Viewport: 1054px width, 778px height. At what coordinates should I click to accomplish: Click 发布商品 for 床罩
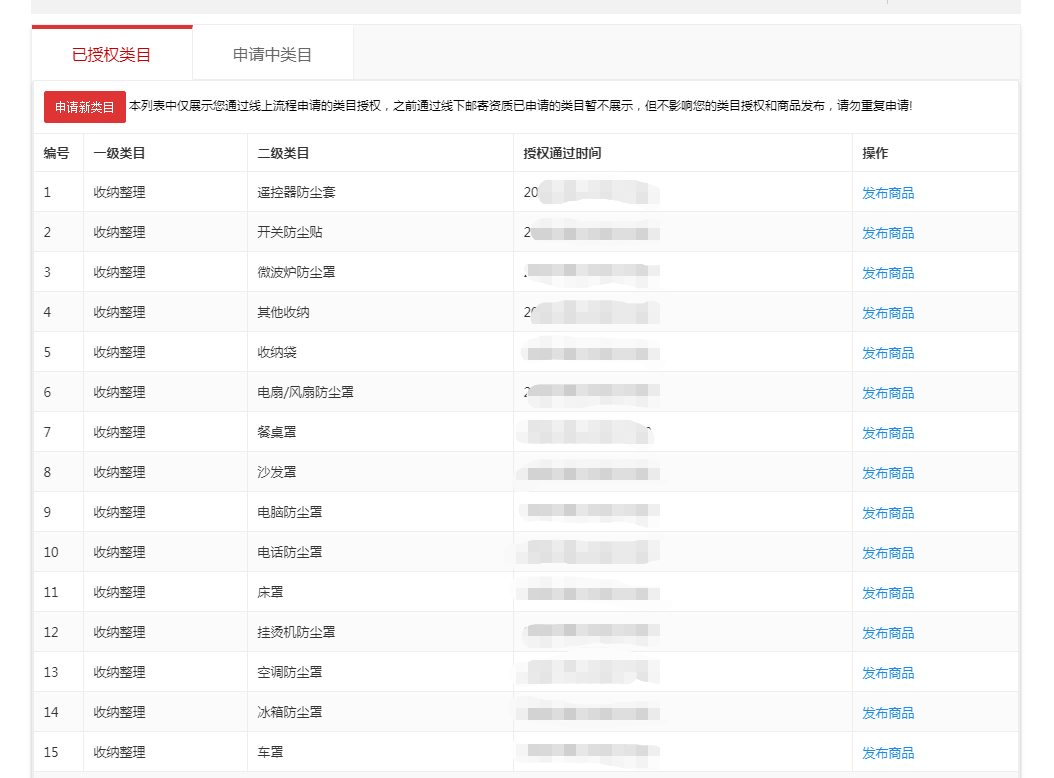point(888,593)
